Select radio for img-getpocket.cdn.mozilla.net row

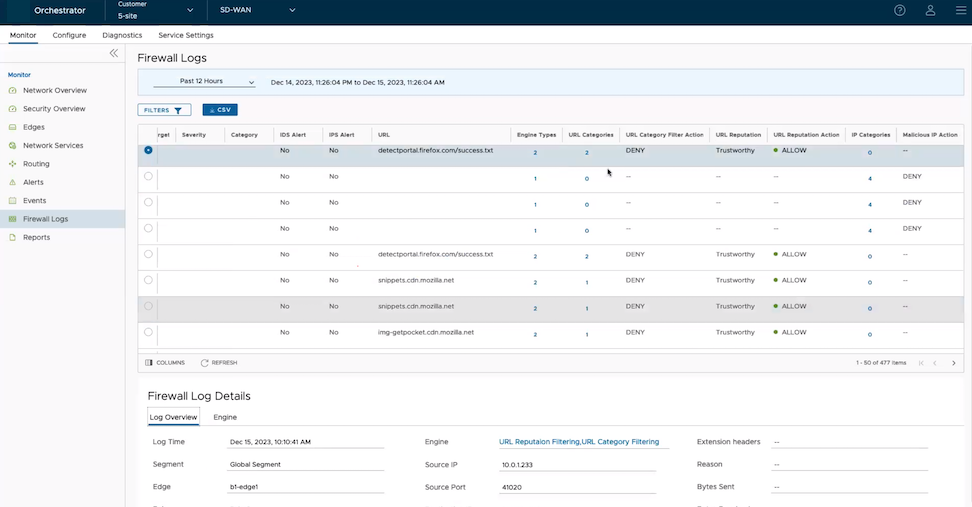[149, 332]
